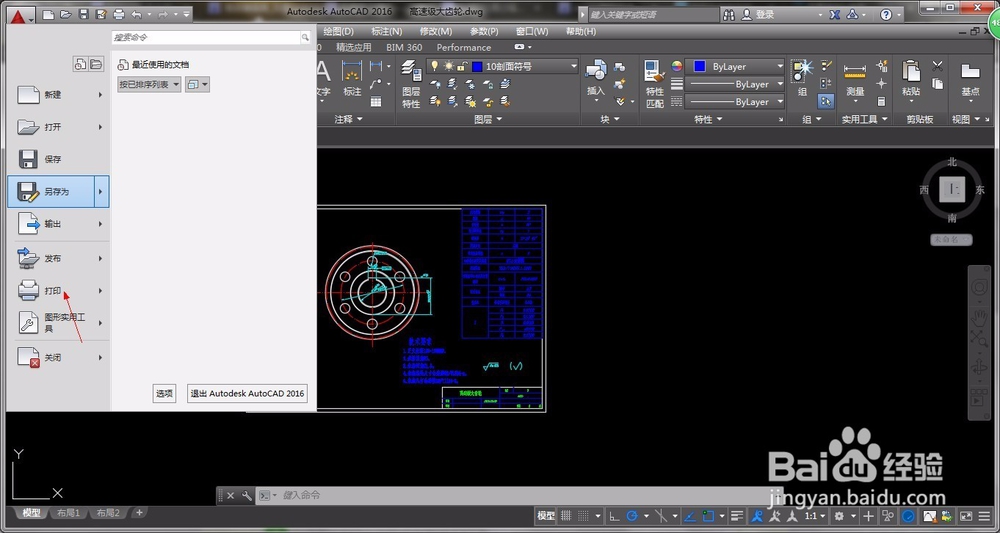Toggle snap mode dotted grid in status bar
Viewport: 1000px width, 533px height.
(584, 516)
